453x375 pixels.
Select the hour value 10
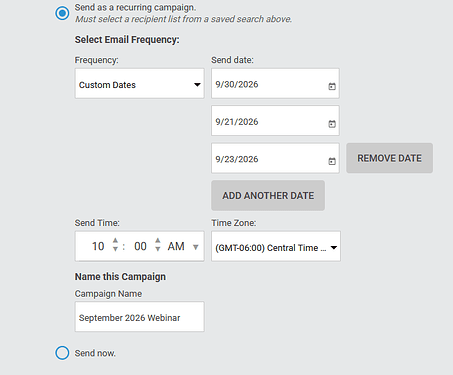coord(98,246)
